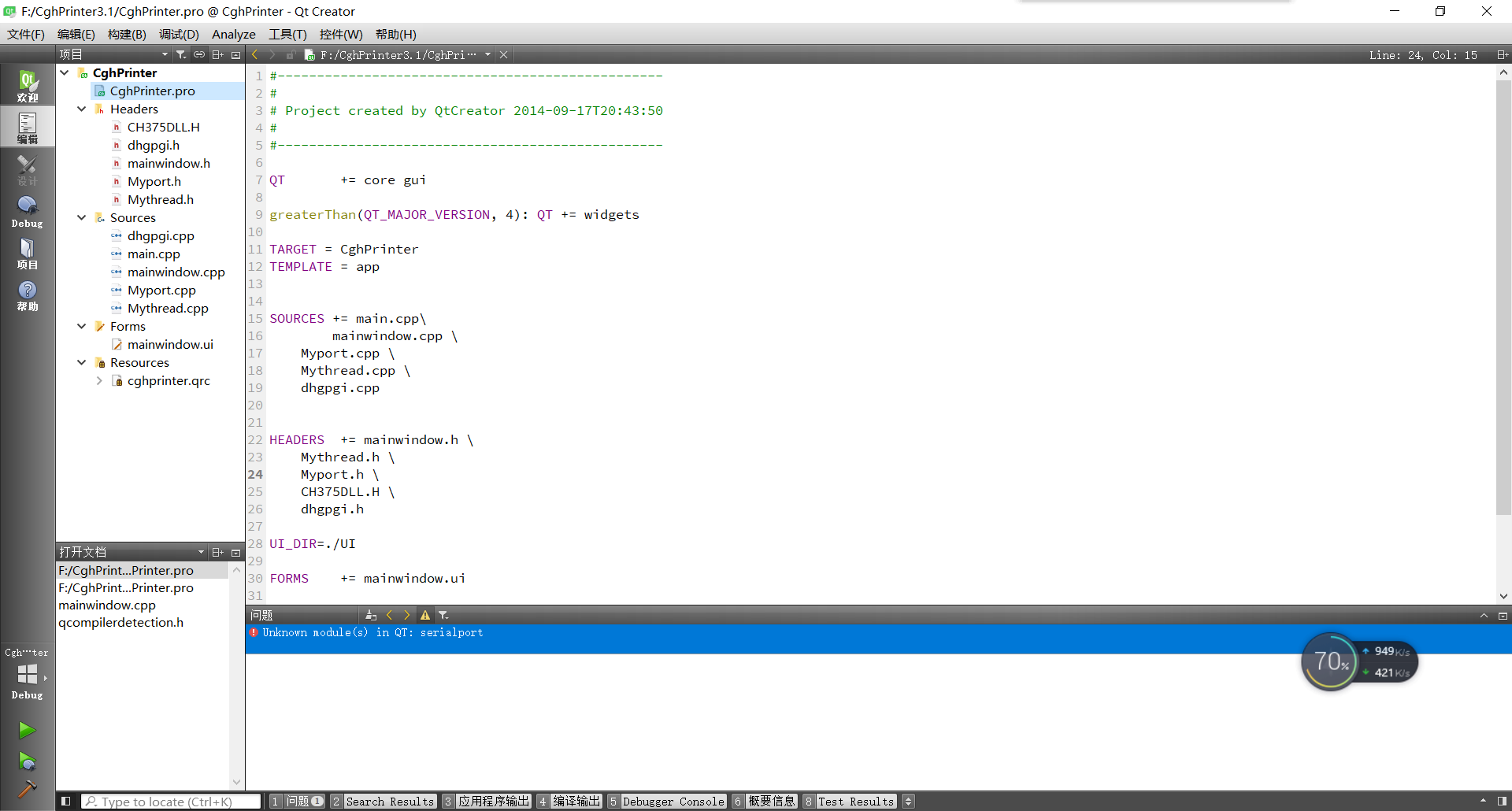
Task: Open the CghPrinter kit selector
Action: click(27, 673)
